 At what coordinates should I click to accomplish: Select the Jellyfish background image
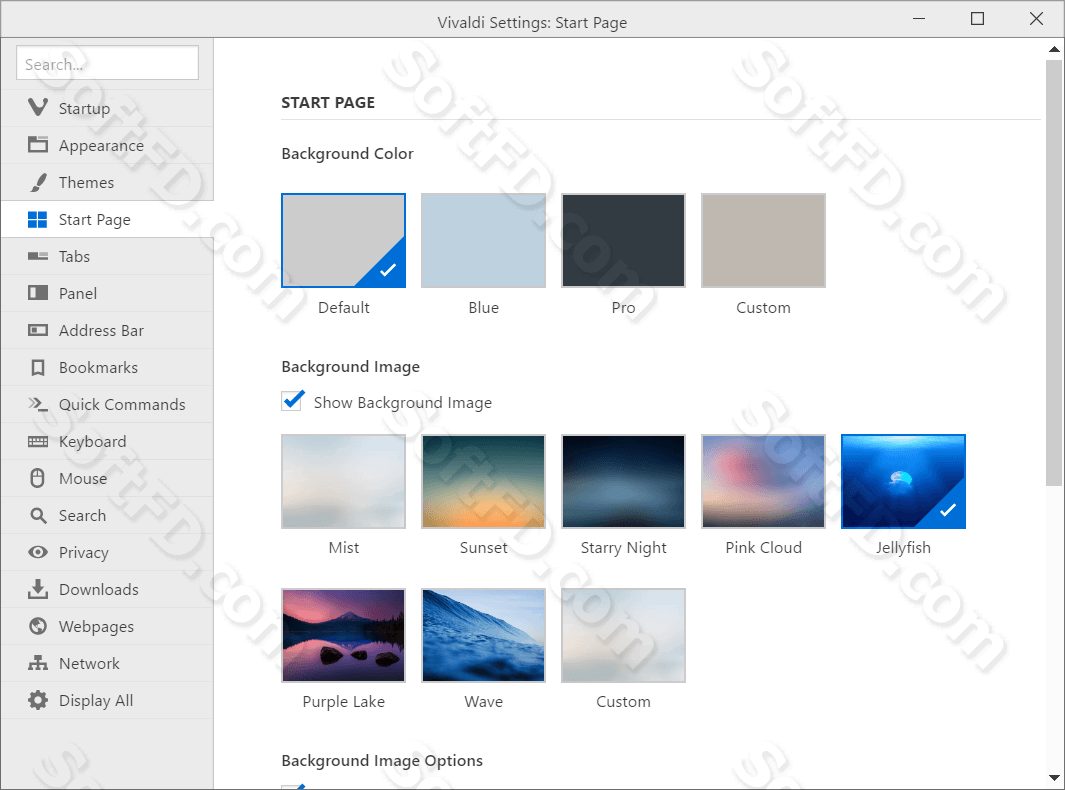903,482
